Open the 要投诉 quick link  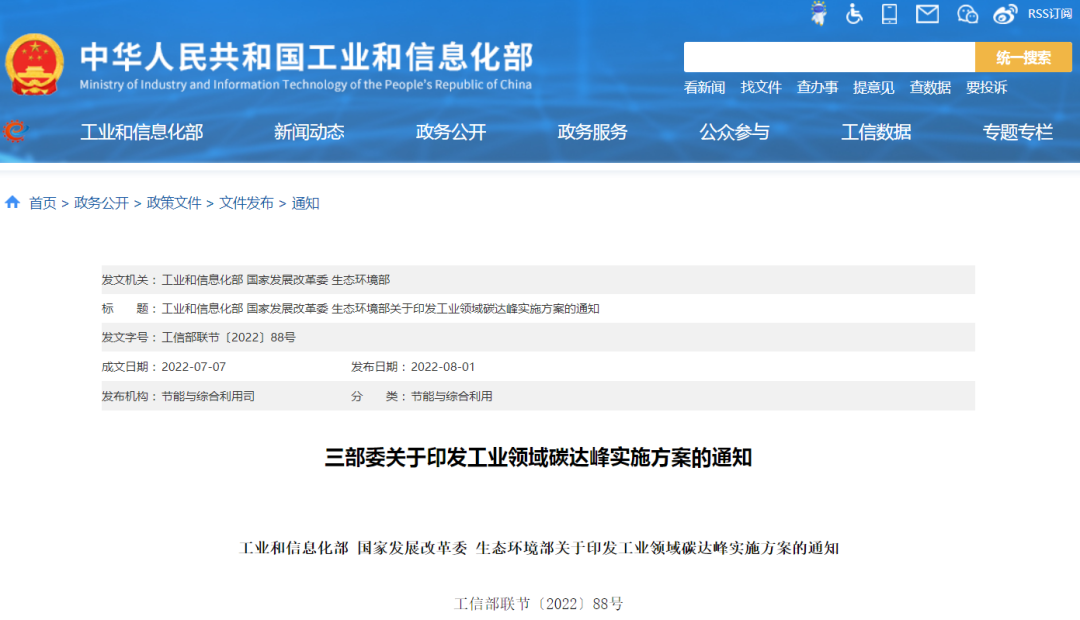[x=986, y=88]
